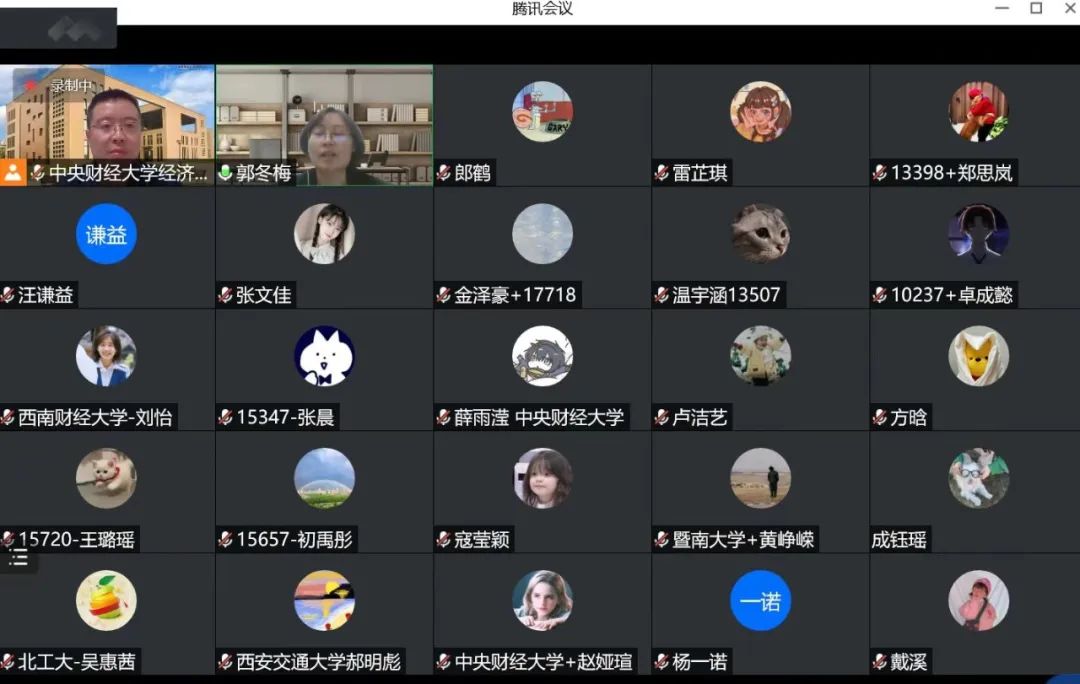
Task: Click the name label 成钰瑶
Action: click(899, 540)
